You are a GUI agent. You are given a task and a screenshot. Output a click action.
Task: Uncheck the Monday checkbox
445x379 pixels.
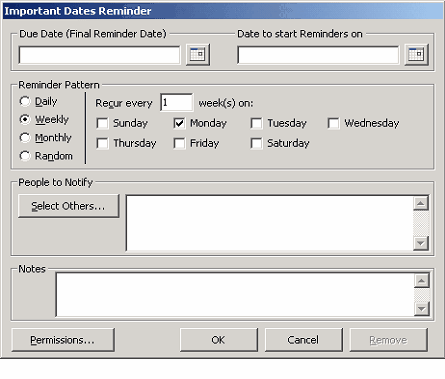pos(179,123)
